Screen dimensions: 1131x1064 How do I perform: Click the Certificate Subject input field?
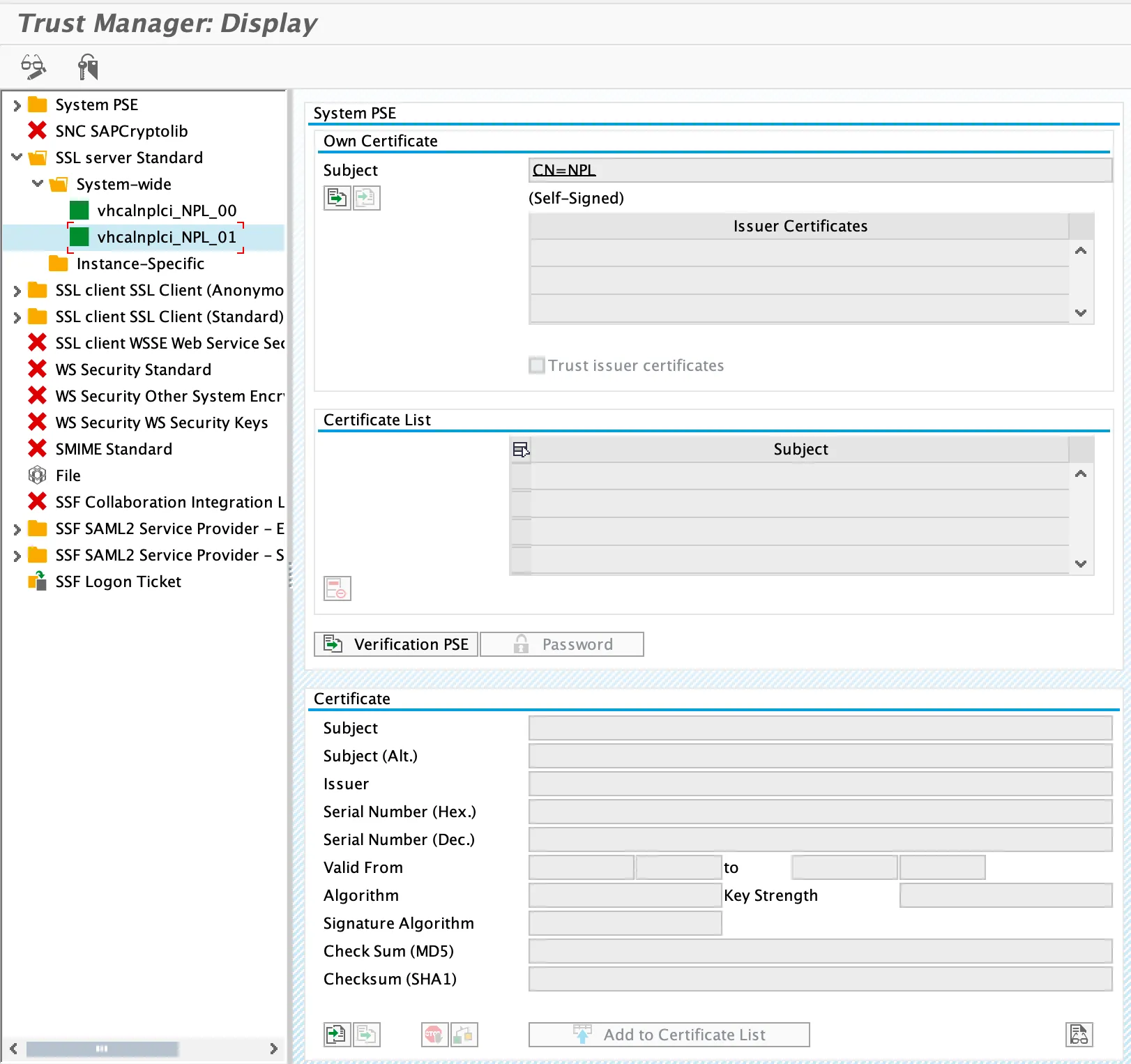[x=820, y=728]
